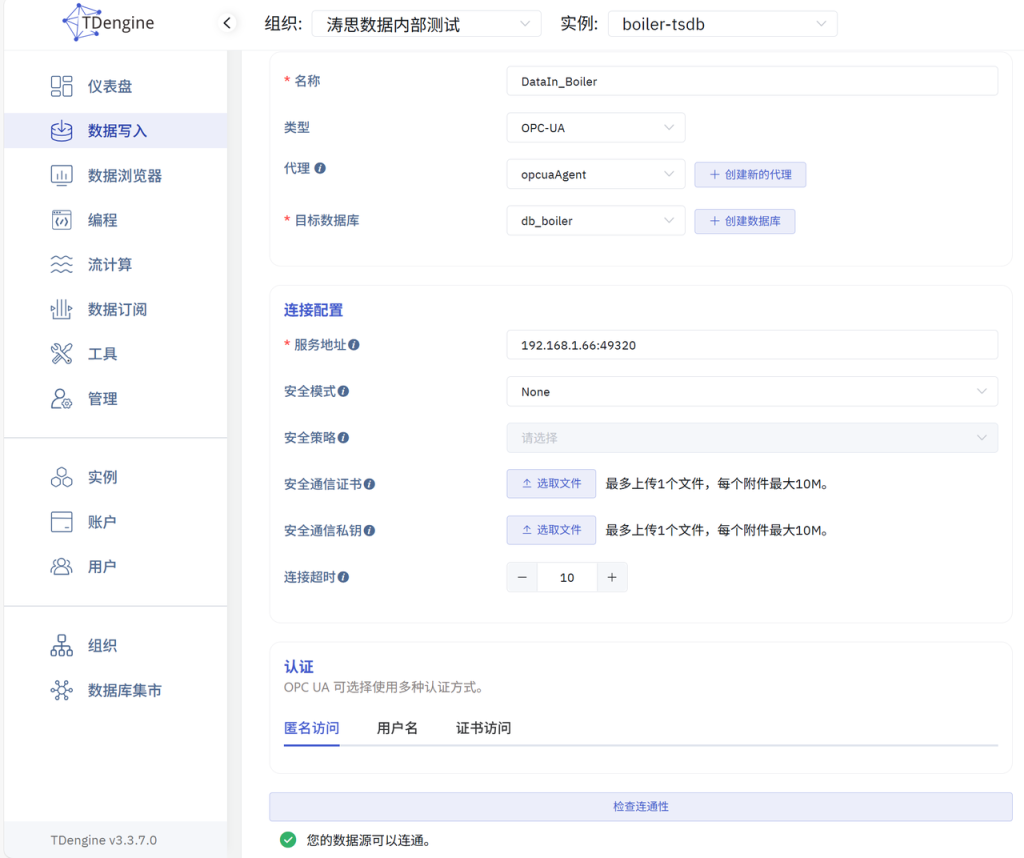
Task: Open the 组织 organization selector dropdown
Action: coord(427,23)
